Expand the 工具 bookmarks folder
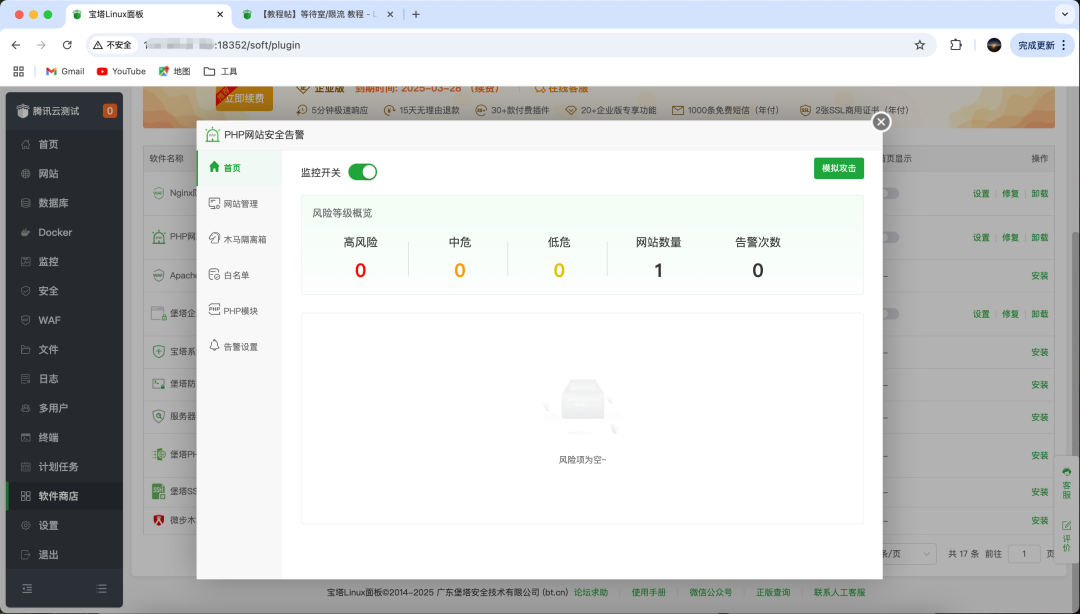Image resolution: width=1080 pixels, height=614 pixels. [x=219, y=71]
